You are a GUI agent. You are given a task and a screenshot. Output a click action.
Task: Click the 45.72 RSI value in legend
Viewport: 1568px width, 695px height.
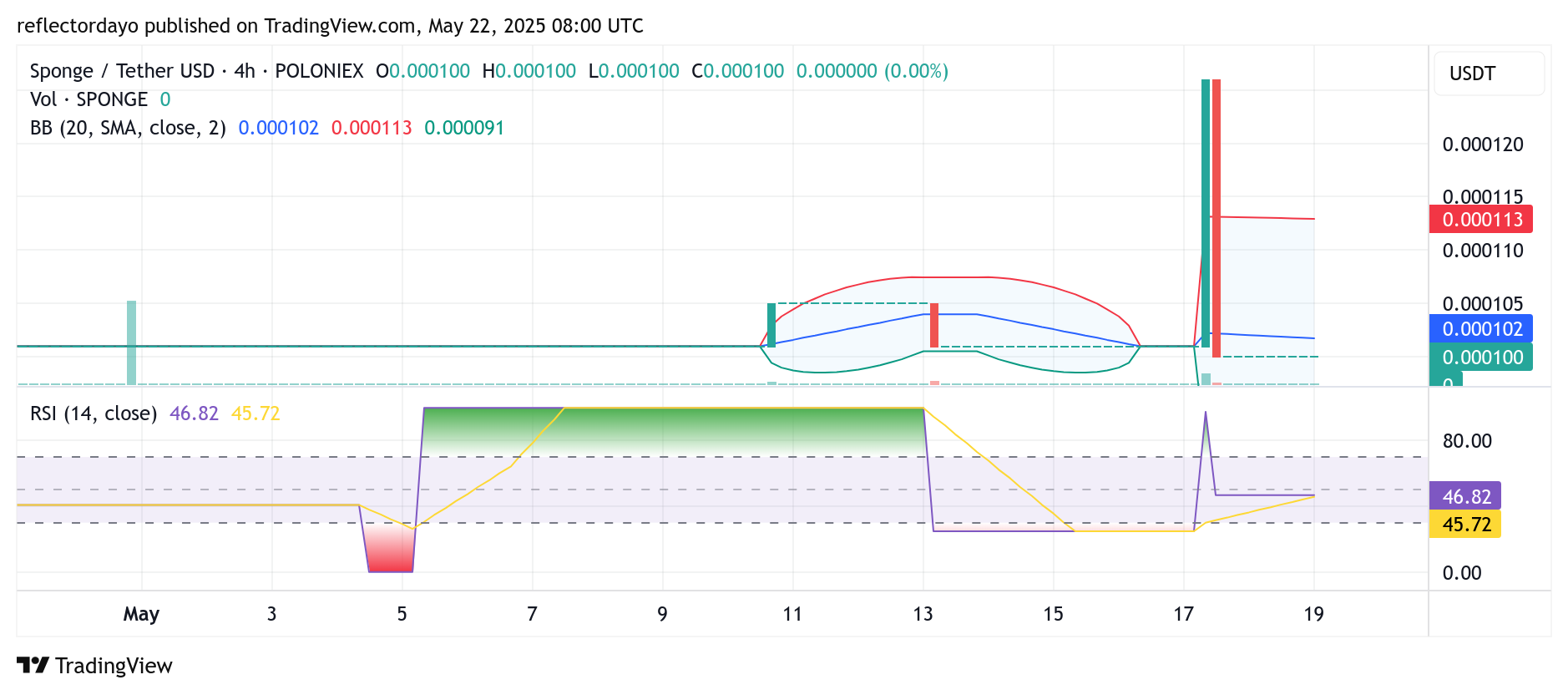[x=255, y=413]
